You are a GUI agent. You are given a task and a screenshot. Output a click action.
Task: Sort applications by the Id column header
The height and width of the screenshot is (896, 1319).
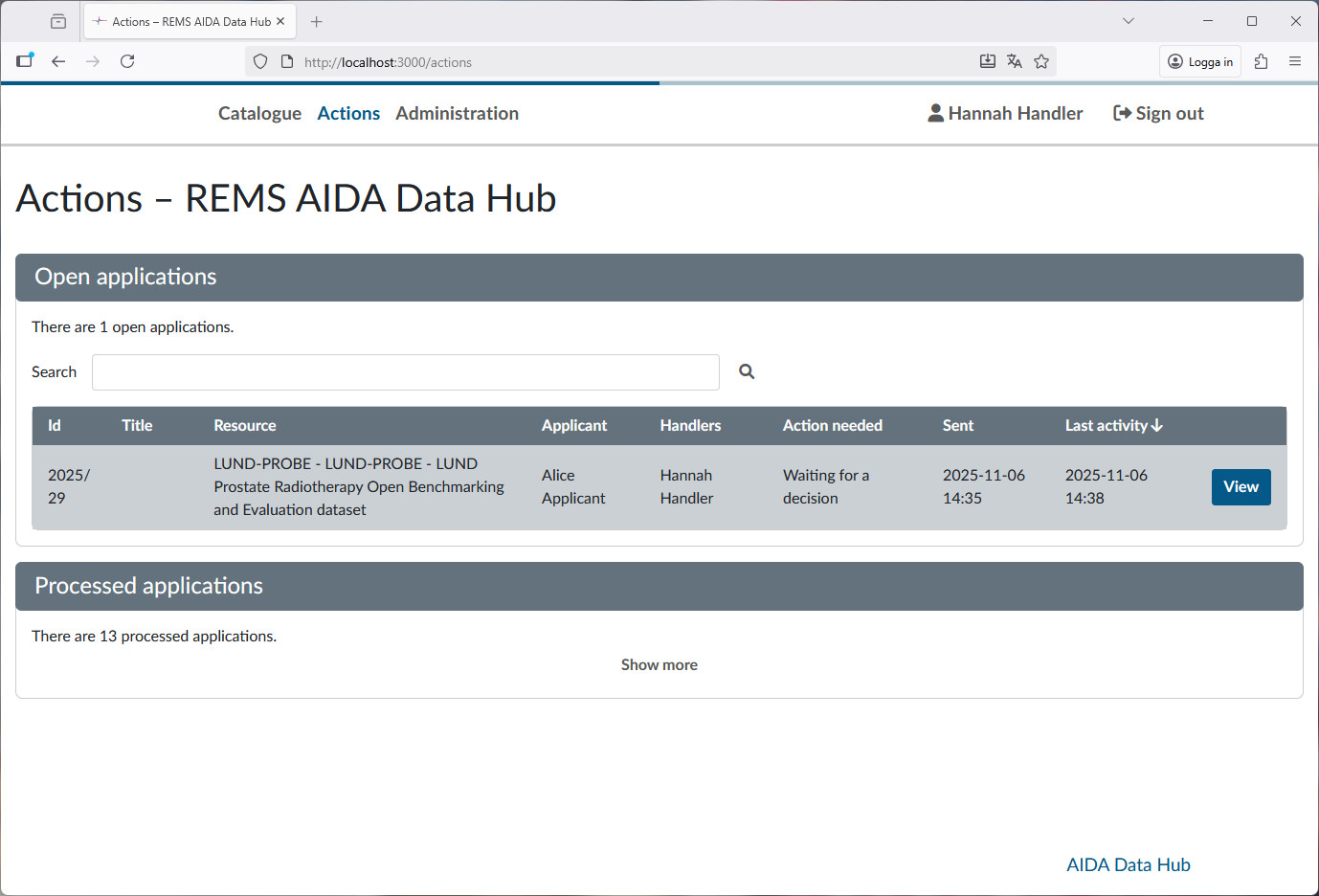click(54, 425)
